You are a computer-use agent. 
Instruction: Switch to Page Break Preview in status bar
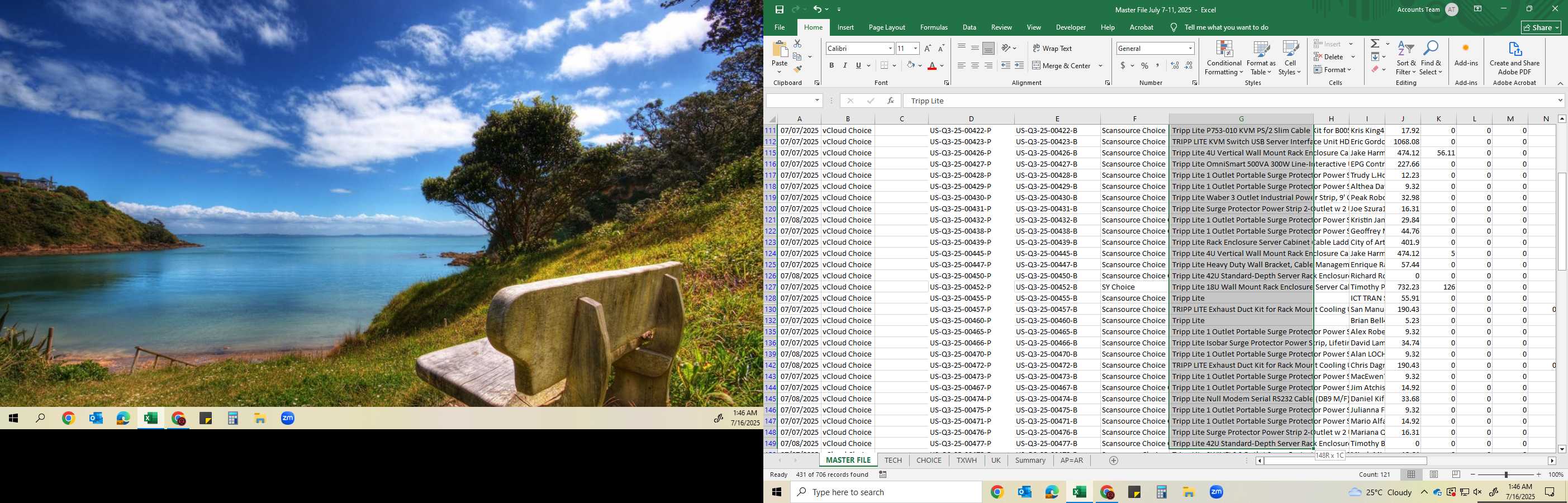[x=1456, y=474]
